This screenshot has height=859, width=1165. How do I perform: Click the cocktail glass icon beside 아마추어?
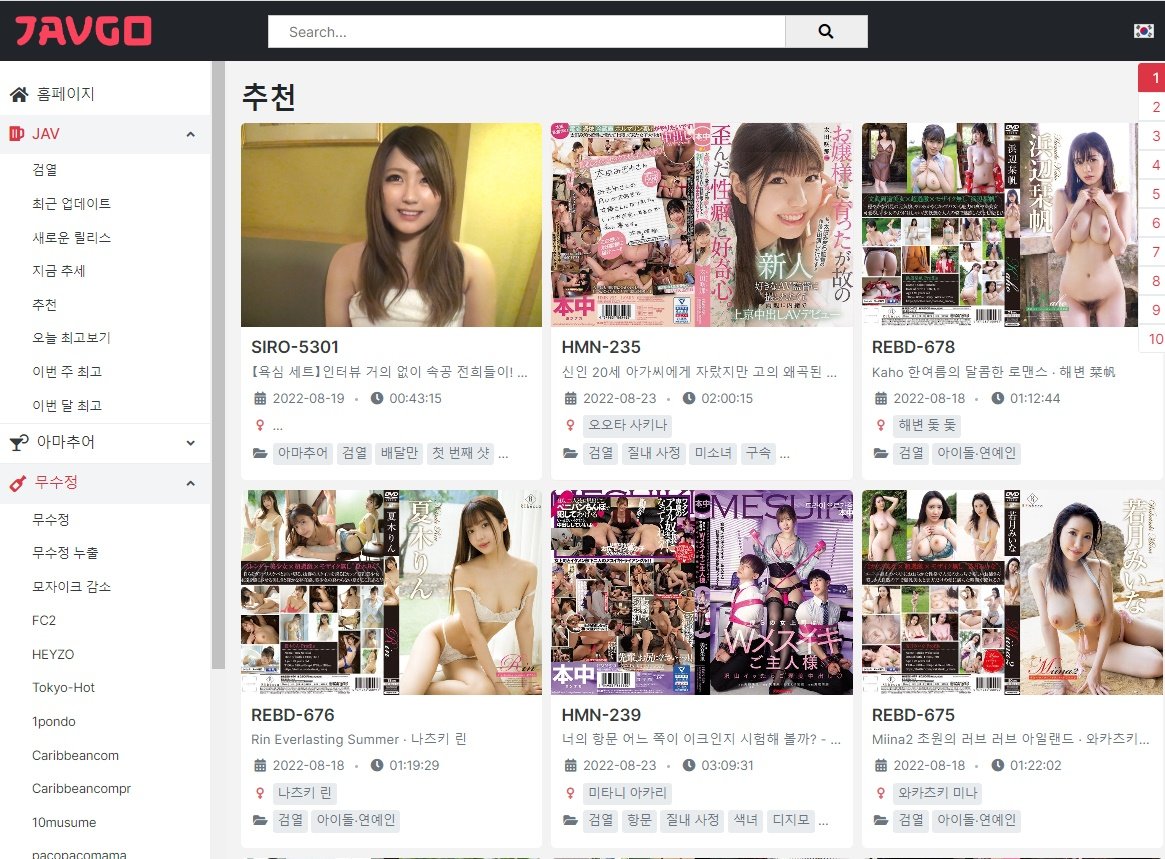pos(18,442)
